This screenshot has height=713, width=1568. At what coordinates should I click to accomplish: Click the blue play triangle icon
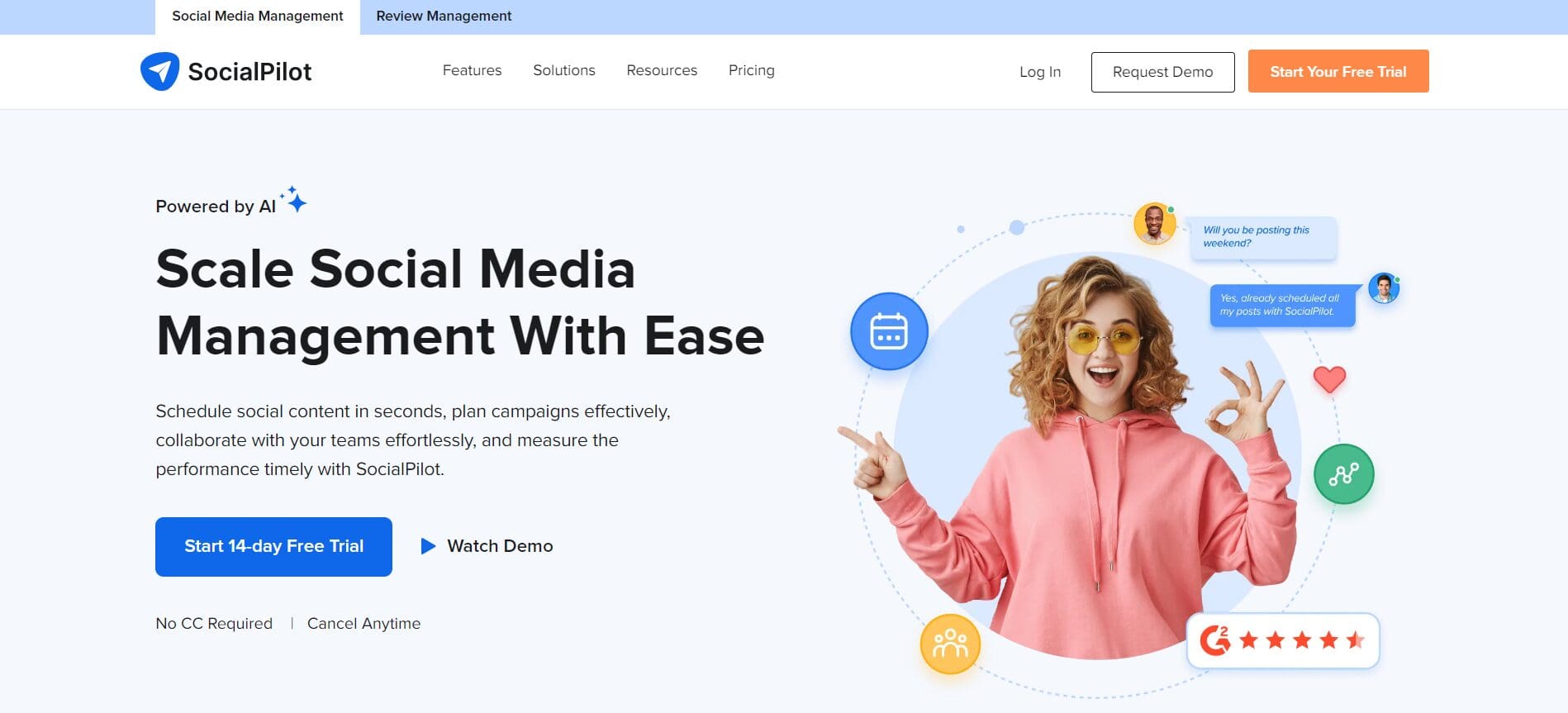[x=428, y=546]
